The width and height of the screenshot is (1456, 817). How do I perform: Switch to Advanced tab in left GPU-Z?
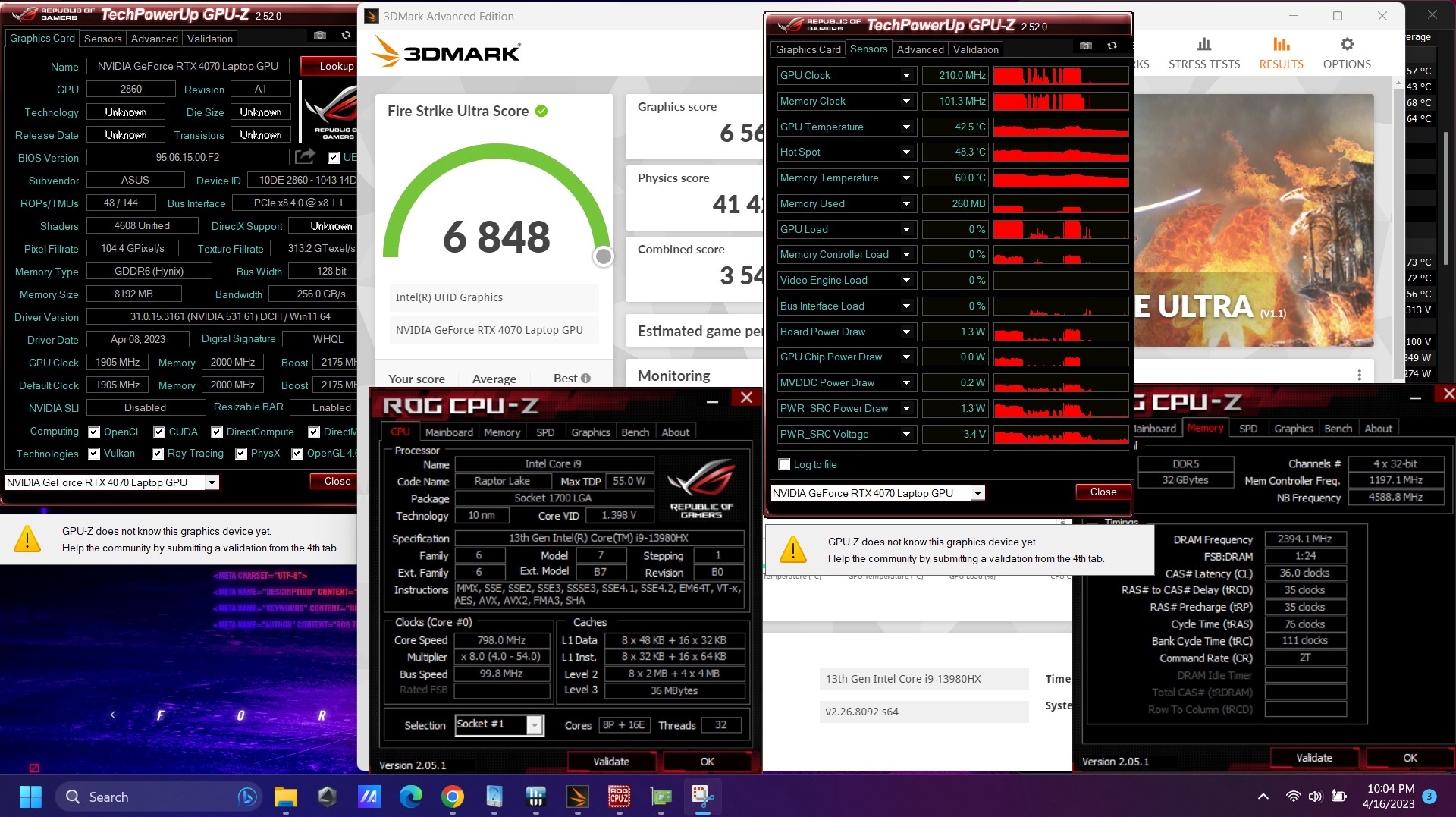pyautogui.click(x=154, y=39)
